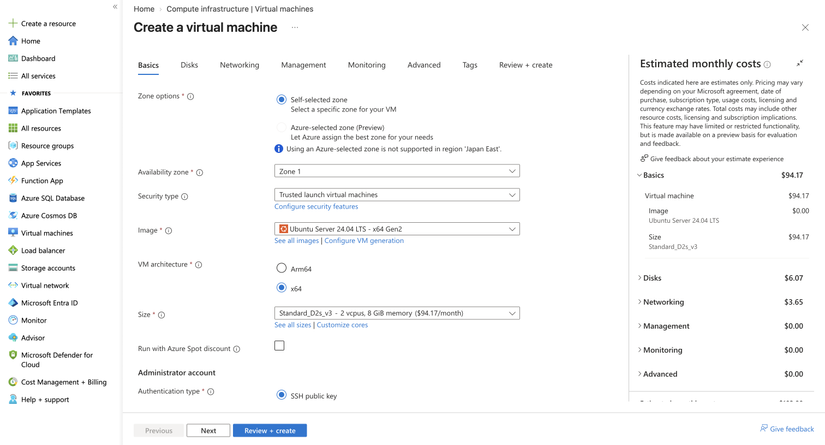
Task: Collapse the cost panel with the shrink arrows icon
Action: (800, 63)
